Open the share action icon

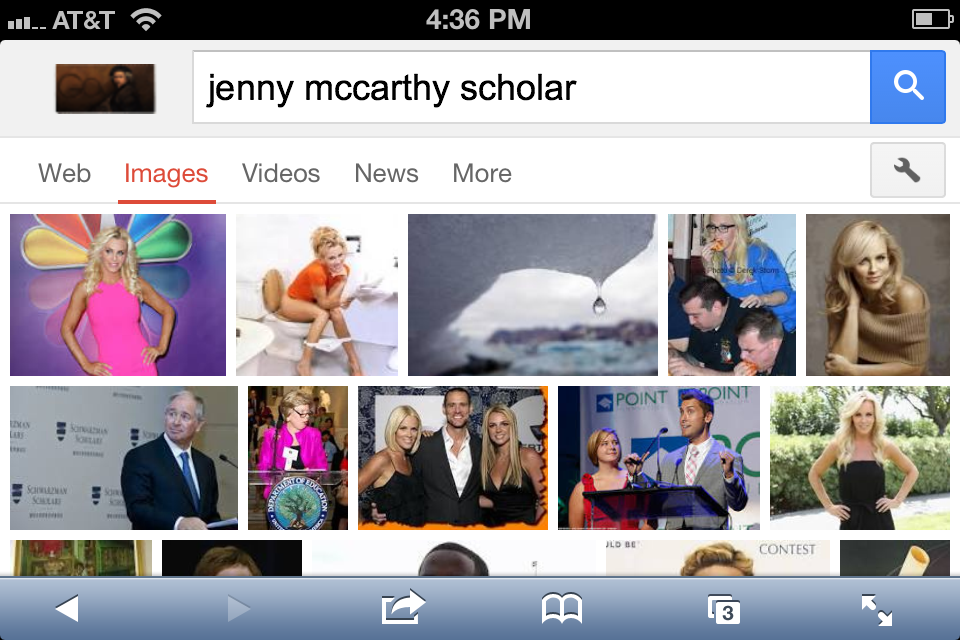pyautogui.click(x=402, y=608)
